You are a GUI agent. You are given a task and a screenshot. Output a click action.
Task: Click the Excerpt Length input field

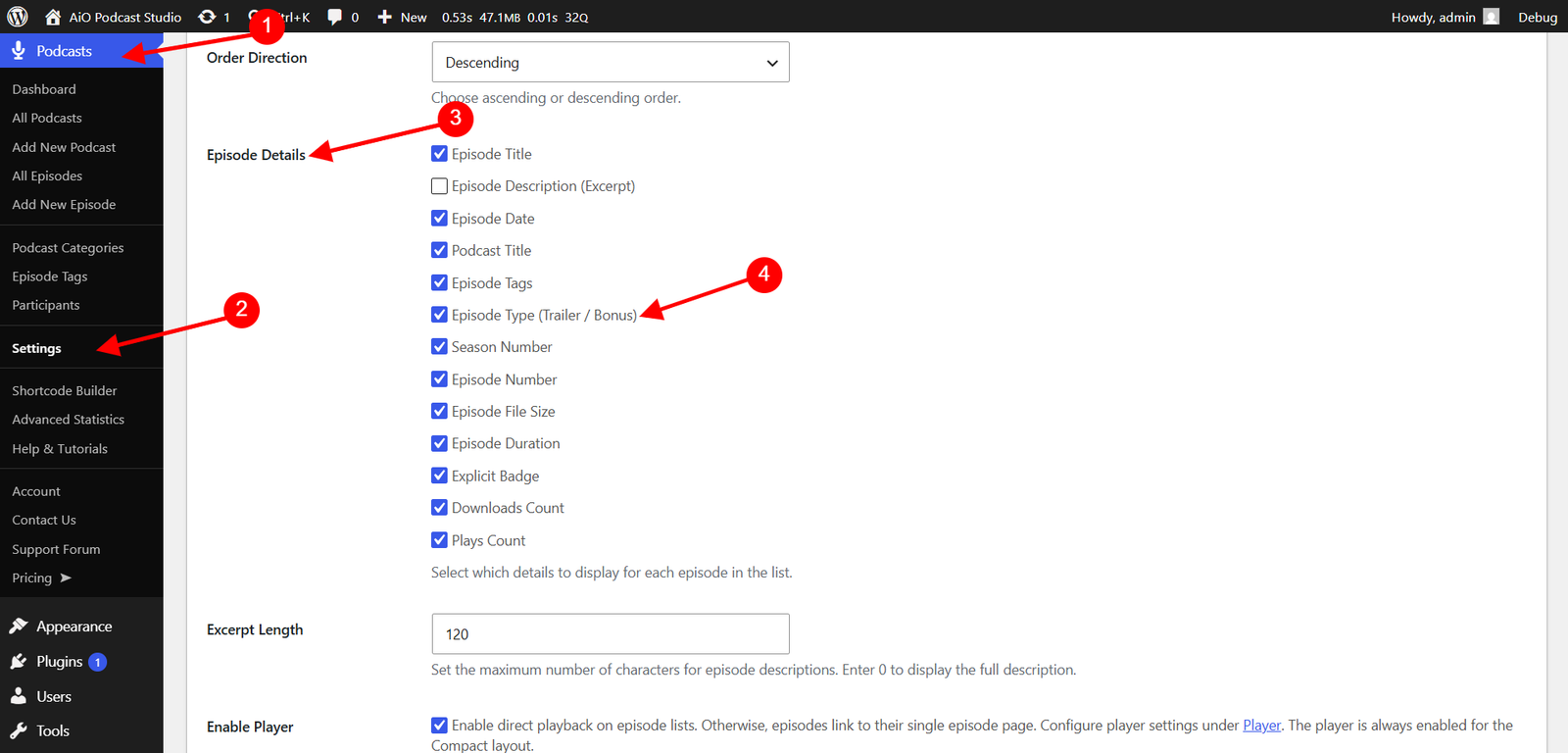(x=611, y=633)
